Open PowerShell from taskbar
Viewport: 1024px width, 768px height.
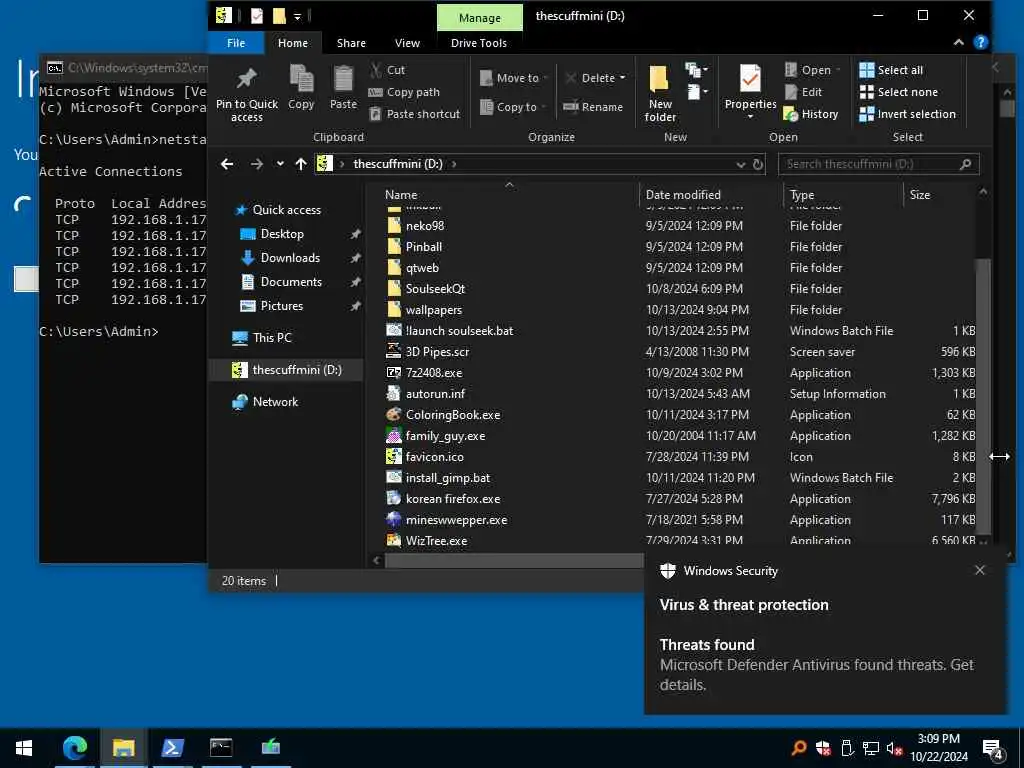point(172,747)
